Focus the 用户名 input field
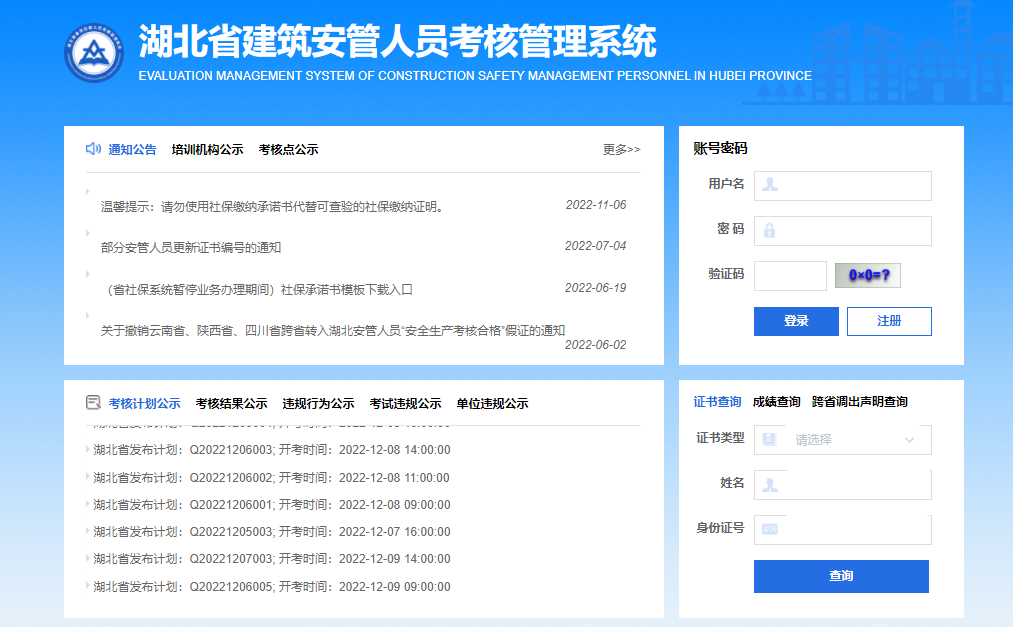 coord(842,186)
